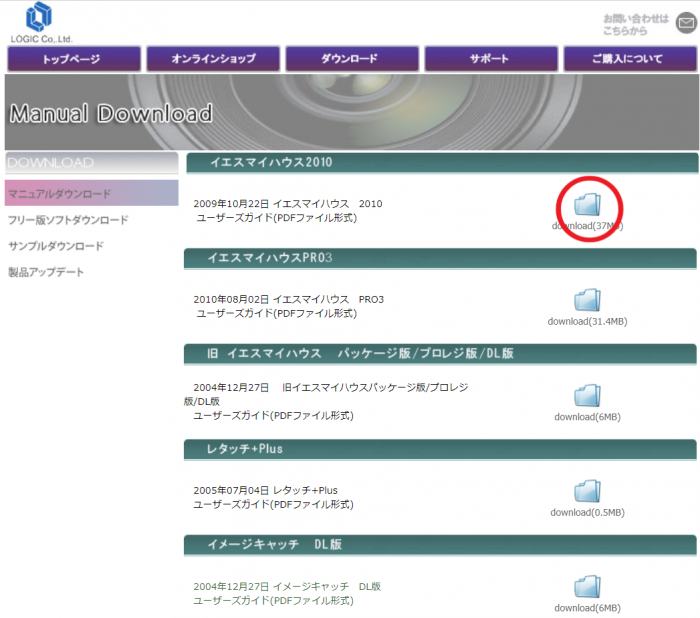Screen dimensions: 700x618
Task: Select マニュアルダウンロード in sidebar
Action: point(92,193)
